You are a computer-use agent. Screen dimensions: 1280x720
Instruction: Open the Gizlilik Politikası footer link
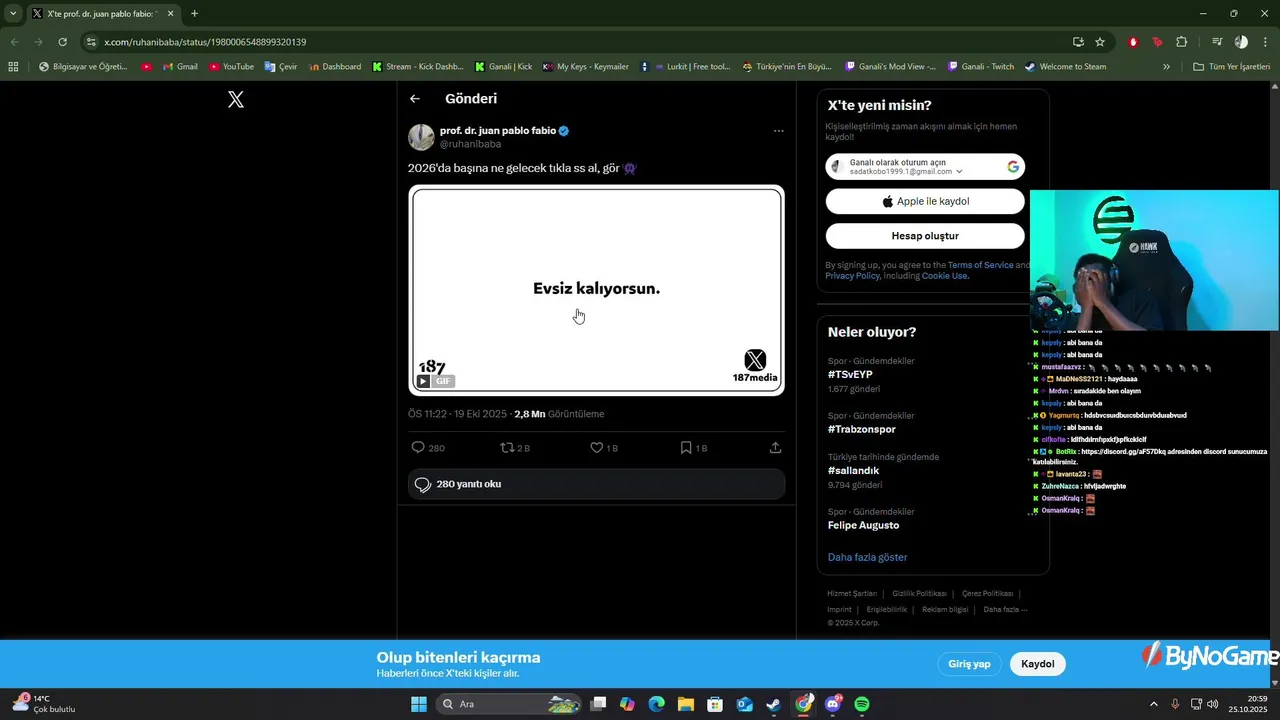coord(919,594)
